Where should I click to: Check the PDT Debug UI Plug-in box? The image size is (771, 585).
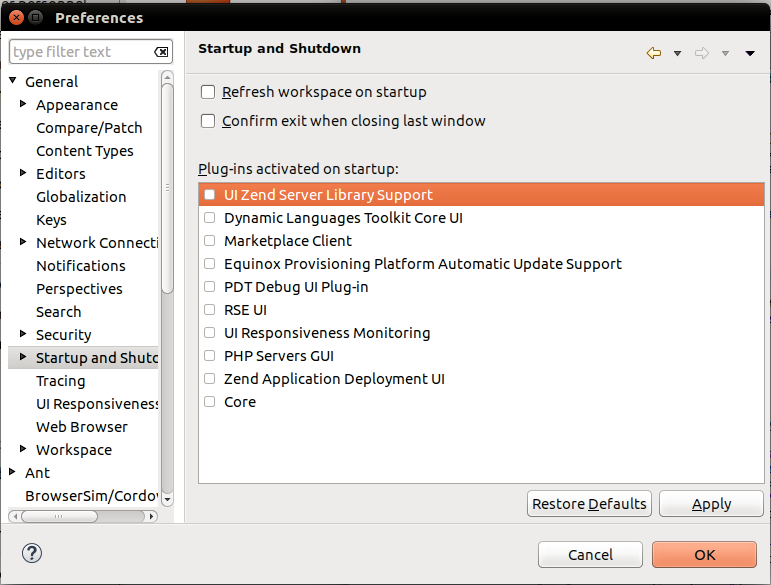pyautogui.click(x=210, y=287)
